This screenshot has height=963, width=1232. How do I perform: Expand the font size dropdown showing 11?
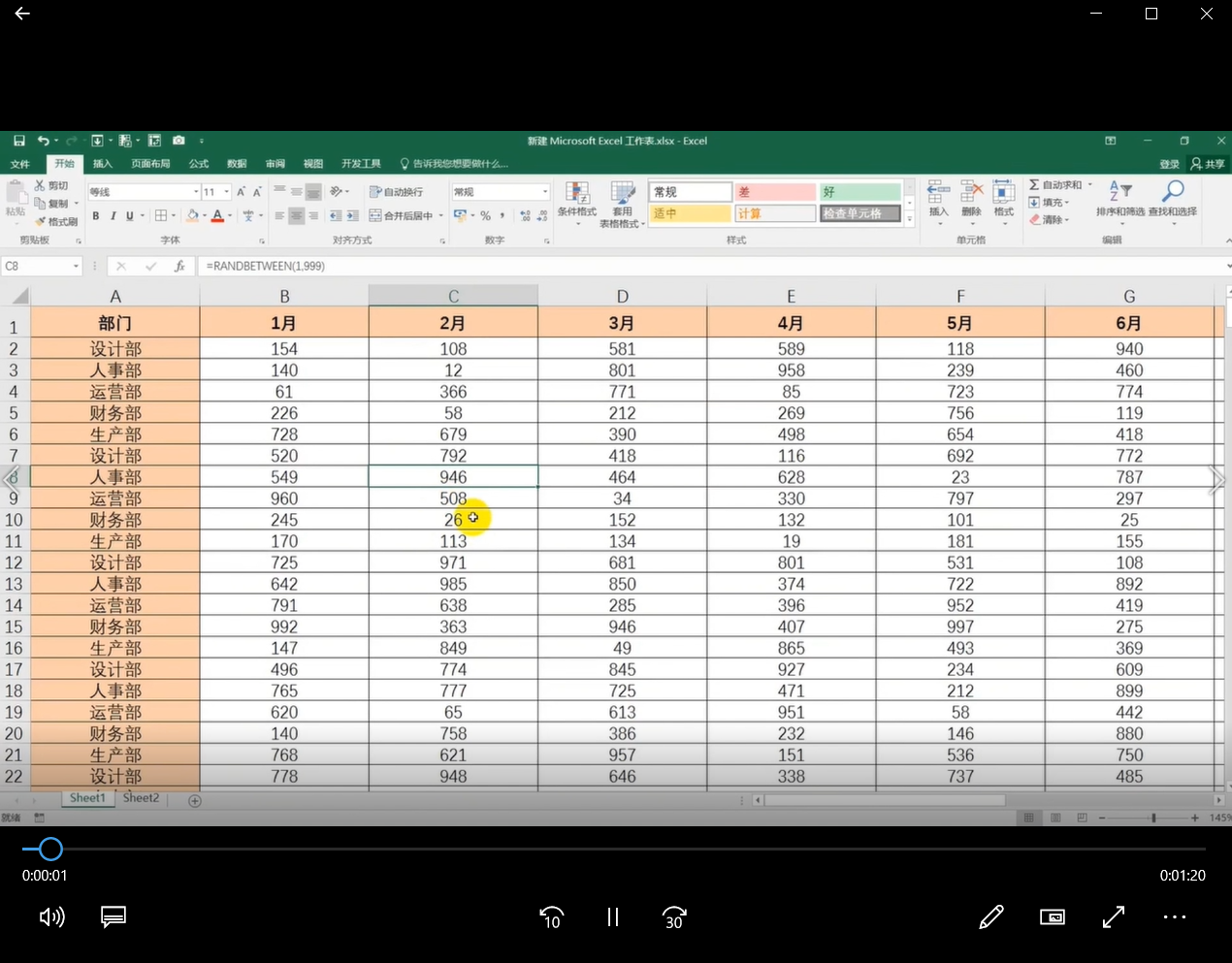(x=227, y=192)
